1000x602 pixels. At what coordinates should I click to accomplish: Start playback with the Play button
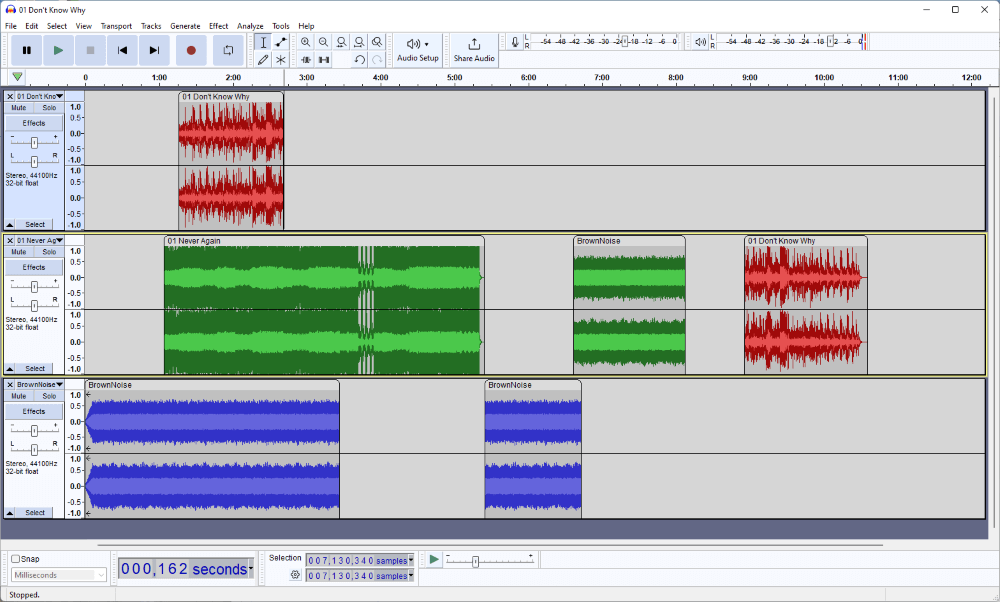[x=59, y=50]
